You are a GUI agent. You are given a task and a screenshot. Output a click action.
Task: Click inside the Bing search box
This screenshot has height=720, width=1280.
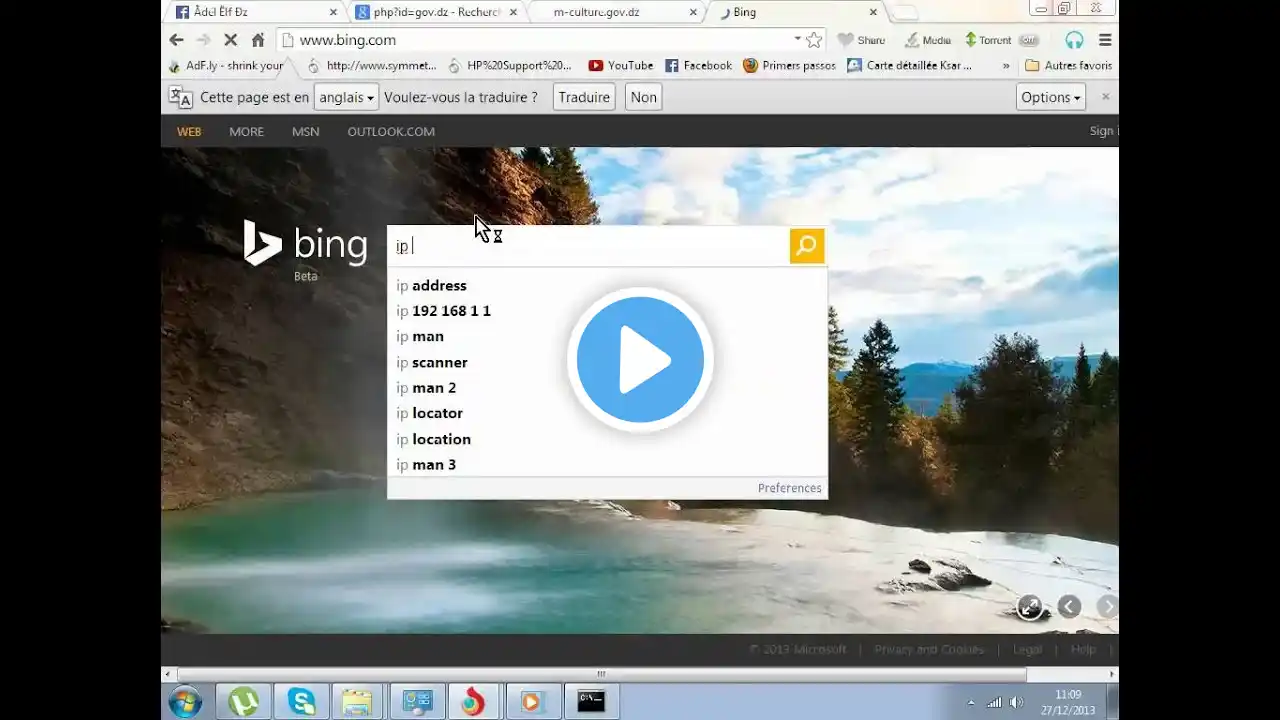point(588,246)
